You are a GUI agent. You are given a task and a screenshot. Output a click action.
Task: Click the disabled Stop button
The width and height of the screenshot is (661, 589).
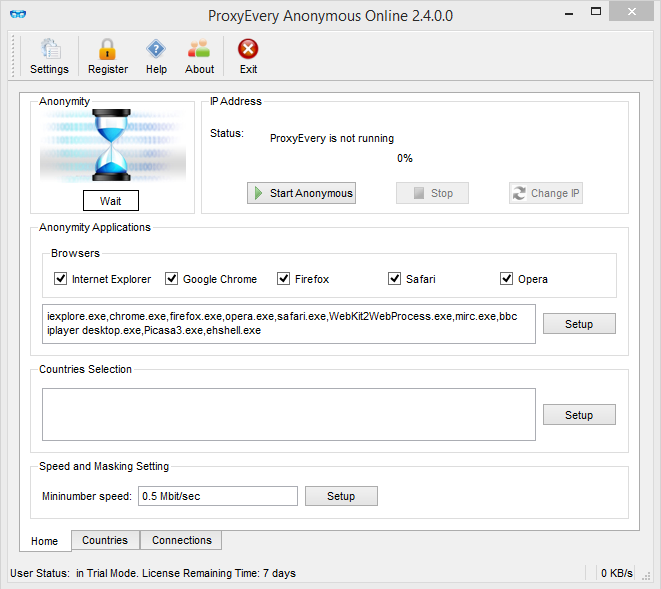click(x=432, y=193)
